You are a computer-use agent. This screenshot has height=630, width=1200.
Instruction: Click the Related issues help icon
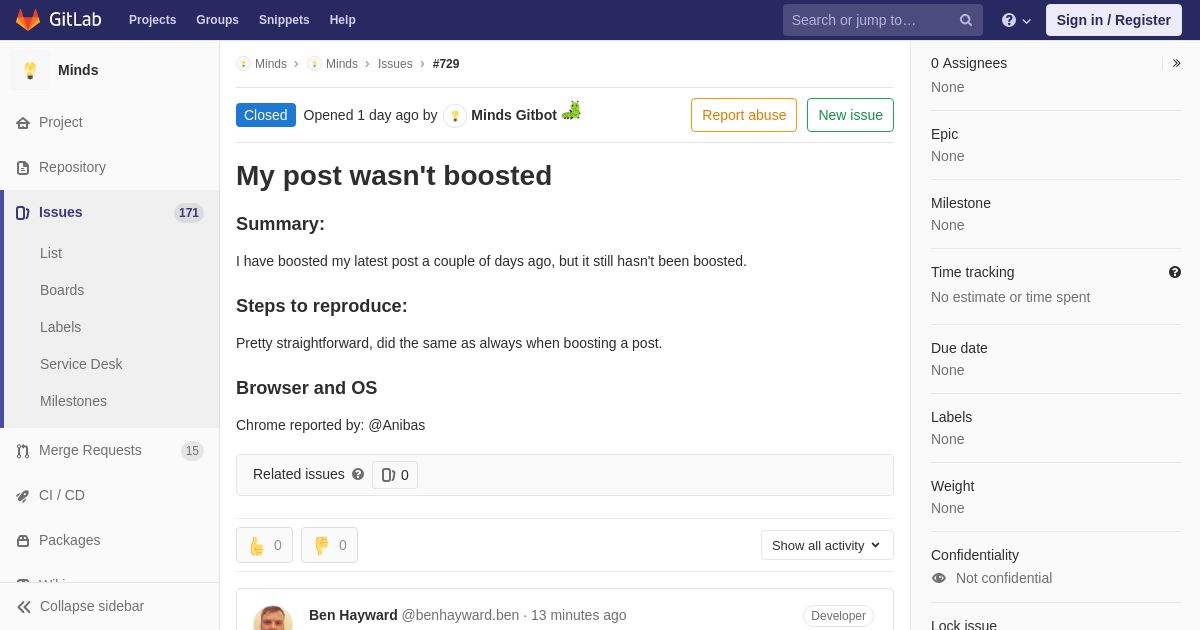point(358,474)
